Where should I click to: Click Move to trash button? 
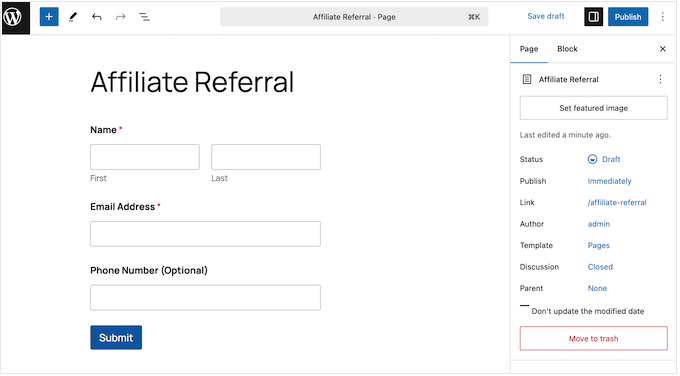click(593, 338)
